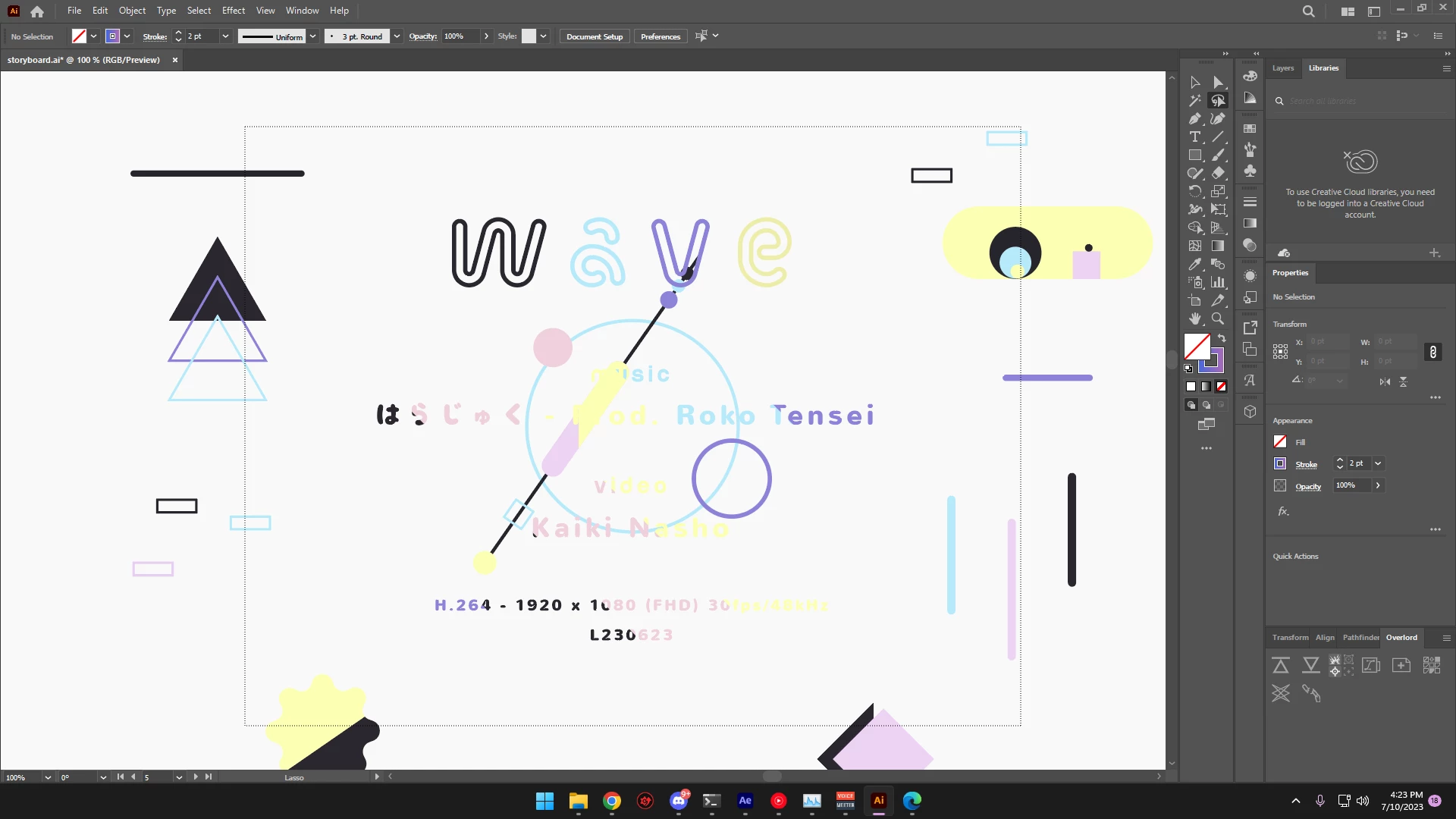
Task: Select the Type tool
Action: (x=1195, y=137)
